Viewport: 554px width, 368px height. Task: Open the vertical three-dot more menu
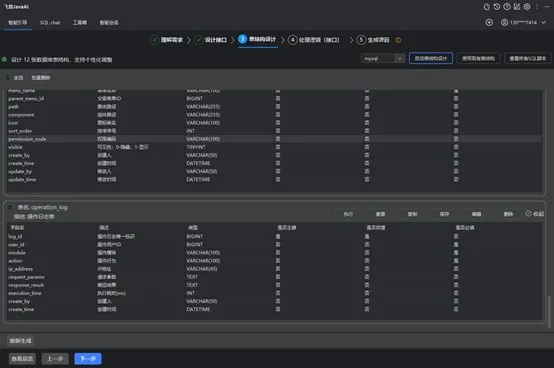click(537, 7)
